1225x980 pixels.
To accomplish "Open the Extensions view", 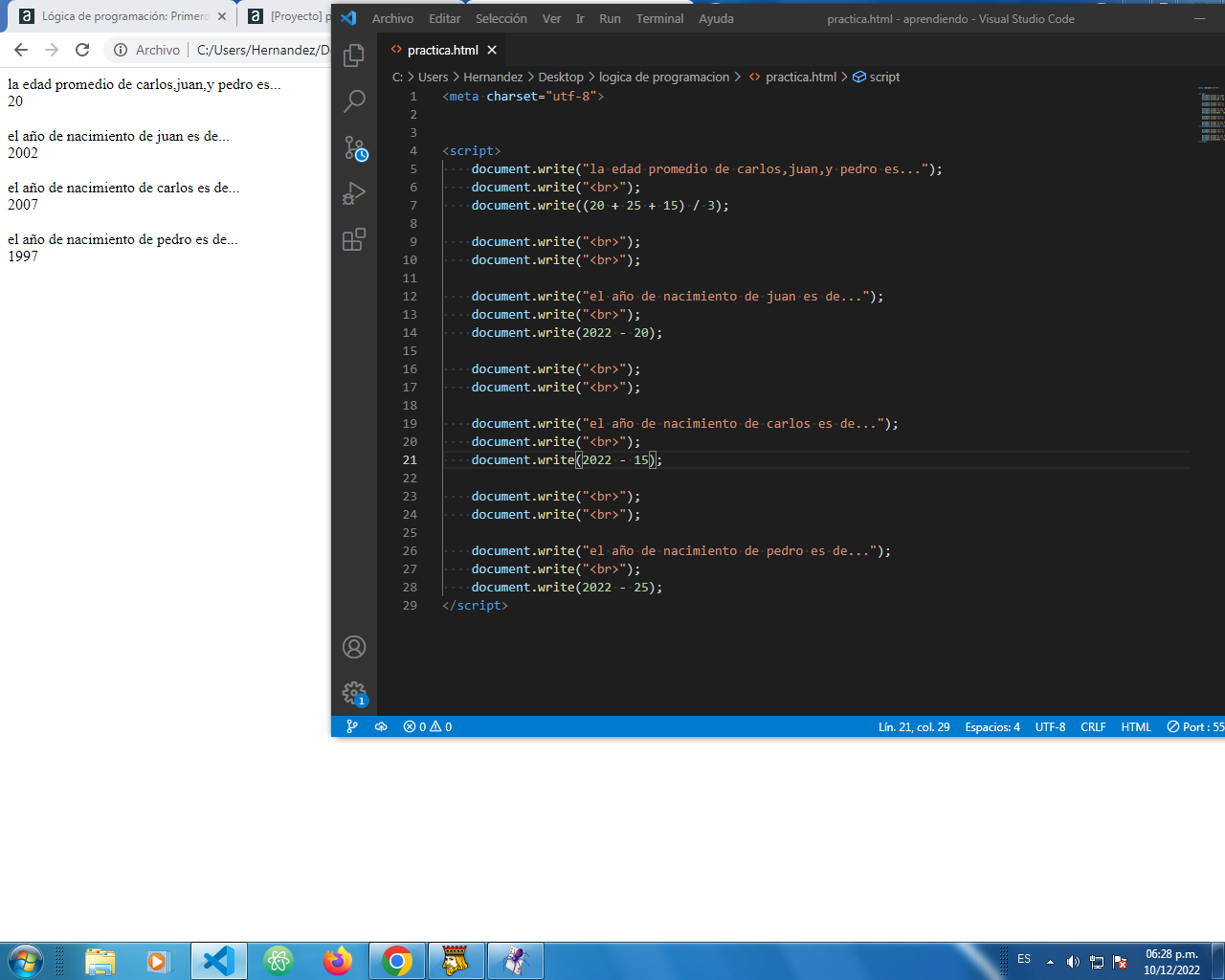I will pyautogui.click(x=354, y=239).
